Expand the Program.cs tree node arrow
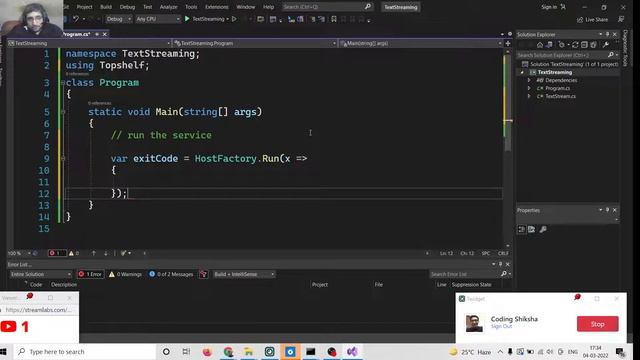Screen dimensions: 640x360 click(x=529, y=88)
